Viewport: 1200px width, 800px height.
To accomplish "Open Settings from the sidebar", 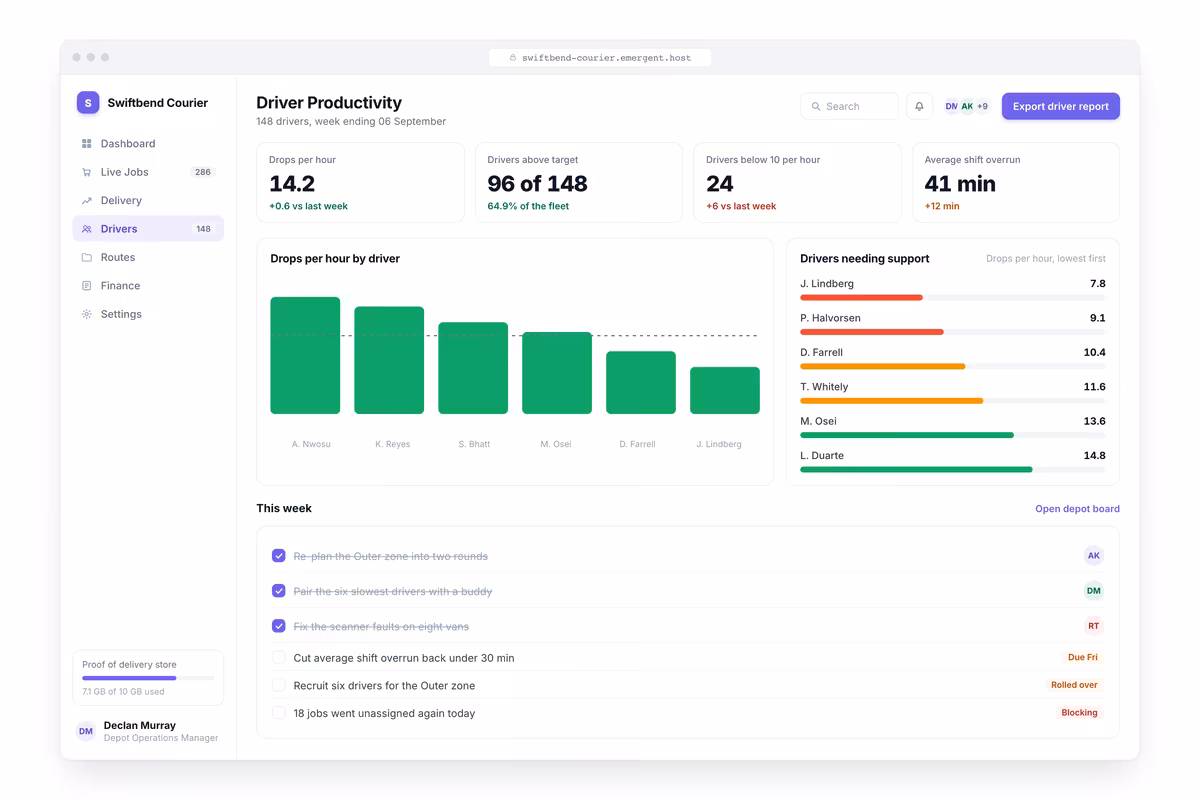I will [148, 314].
